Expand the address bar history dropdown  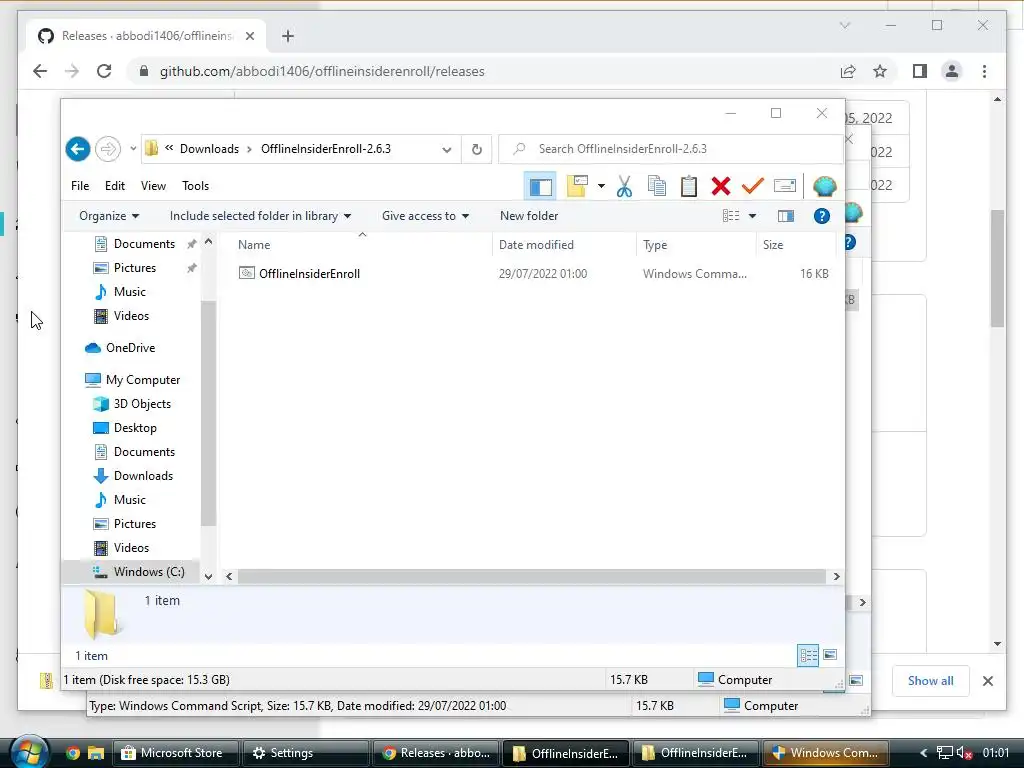447,150
